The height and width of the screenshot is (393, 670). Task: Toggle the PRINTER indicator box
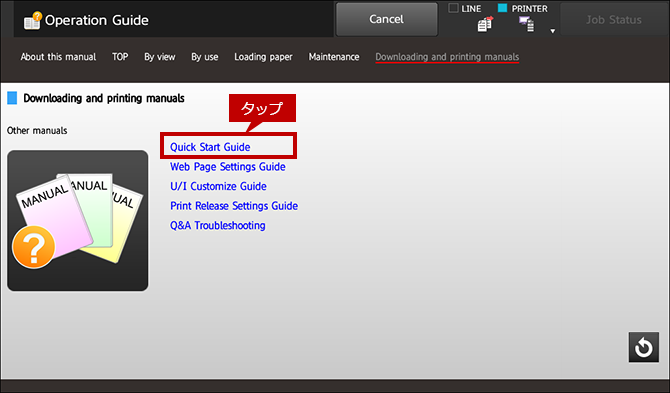(502, 8)
